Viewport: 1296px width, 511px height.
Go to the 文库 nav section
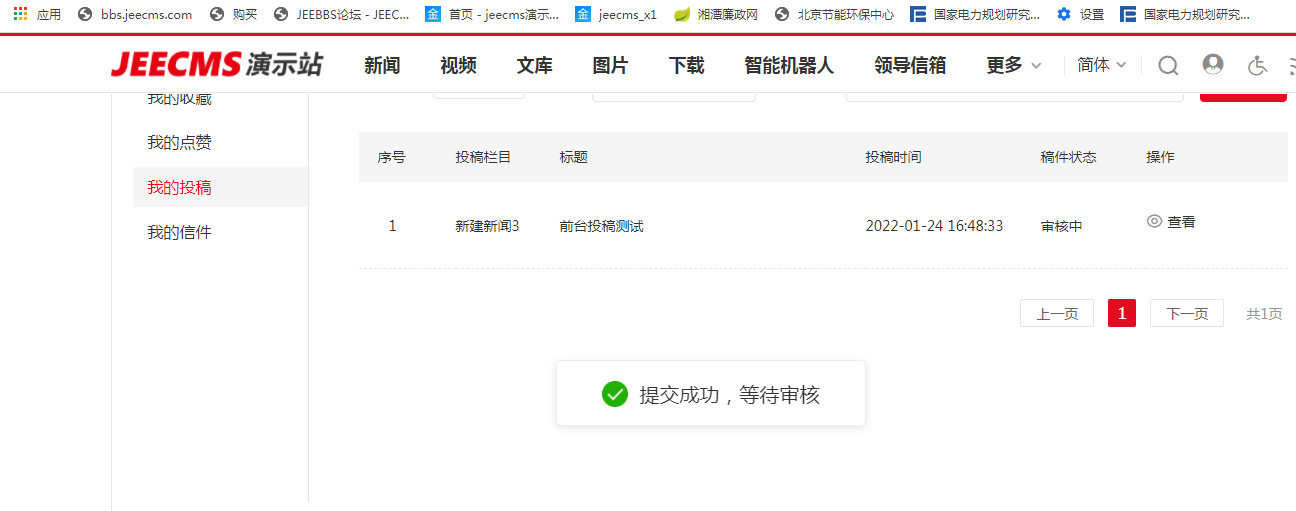534,65
